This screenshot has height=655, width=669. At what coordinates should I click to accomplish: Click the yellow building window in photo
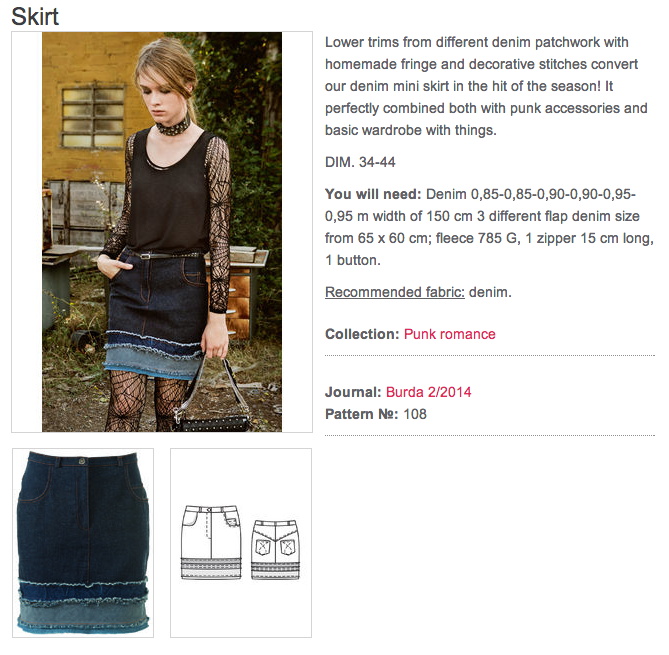93,116
